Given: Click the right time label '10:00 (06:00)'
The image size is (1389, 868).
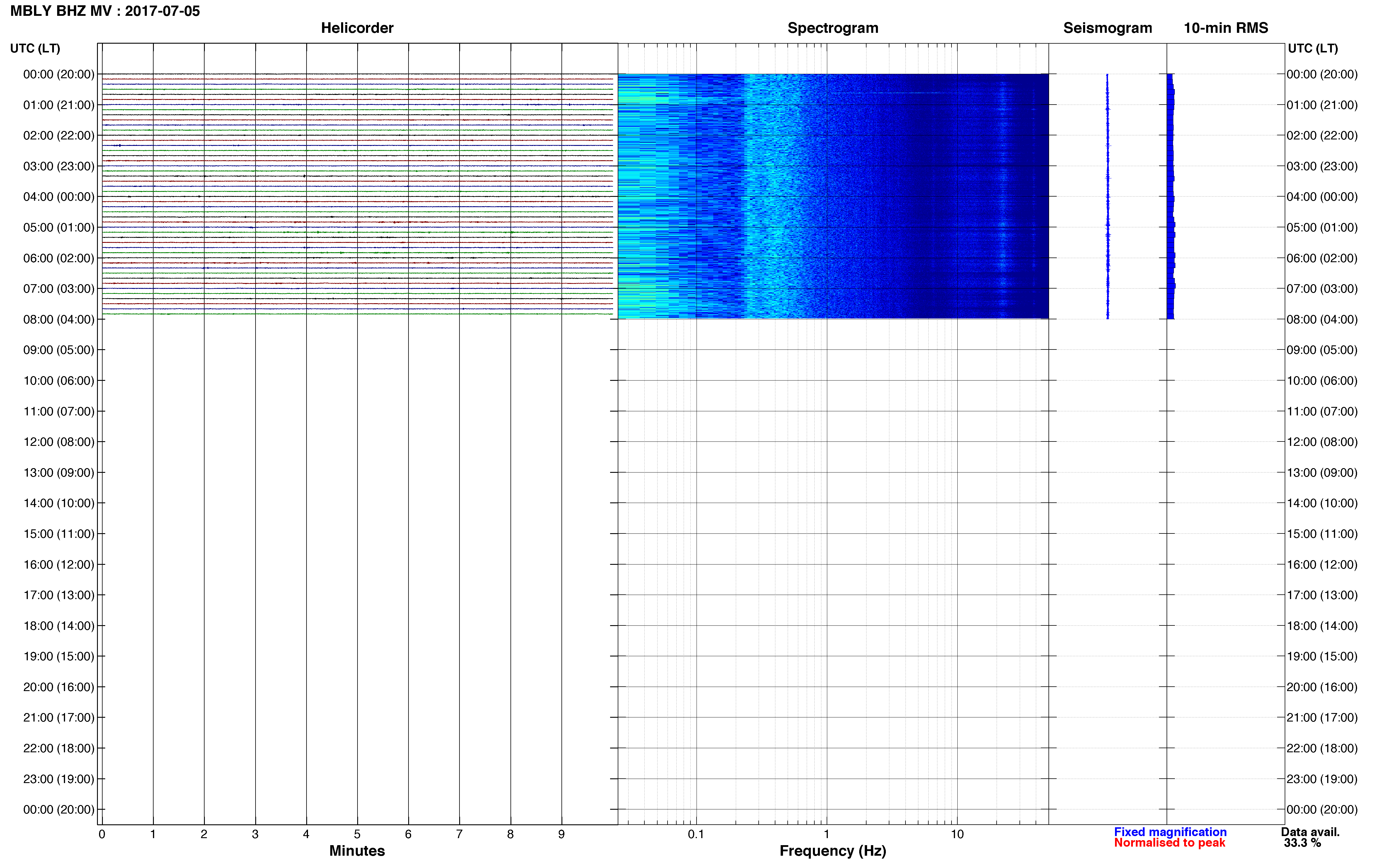Looking at the screenshot, I should click(x=1322, y=381).
